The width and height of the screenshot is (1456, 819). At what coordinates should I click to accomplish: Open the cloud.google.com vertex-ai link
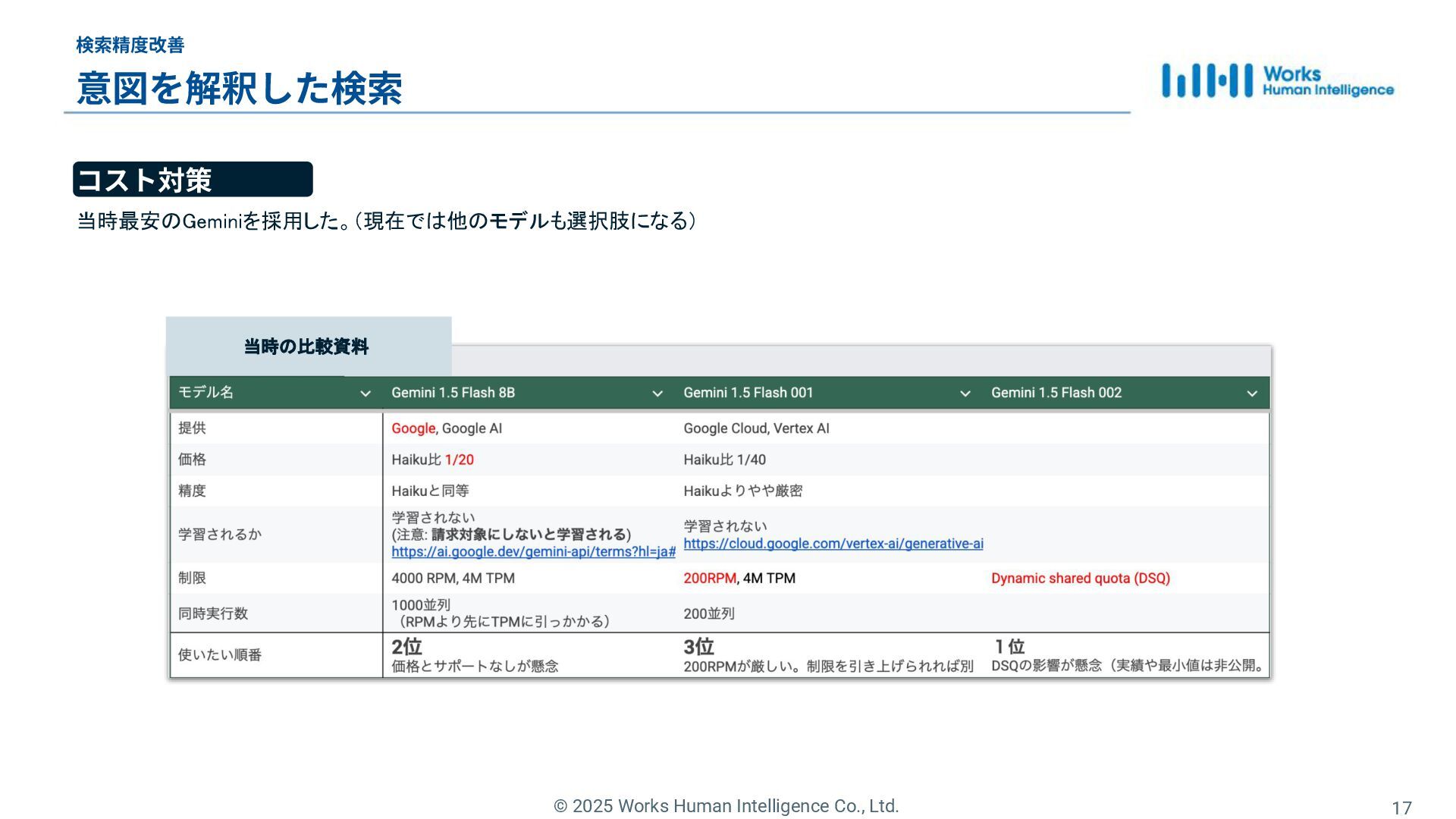point(833,544)
